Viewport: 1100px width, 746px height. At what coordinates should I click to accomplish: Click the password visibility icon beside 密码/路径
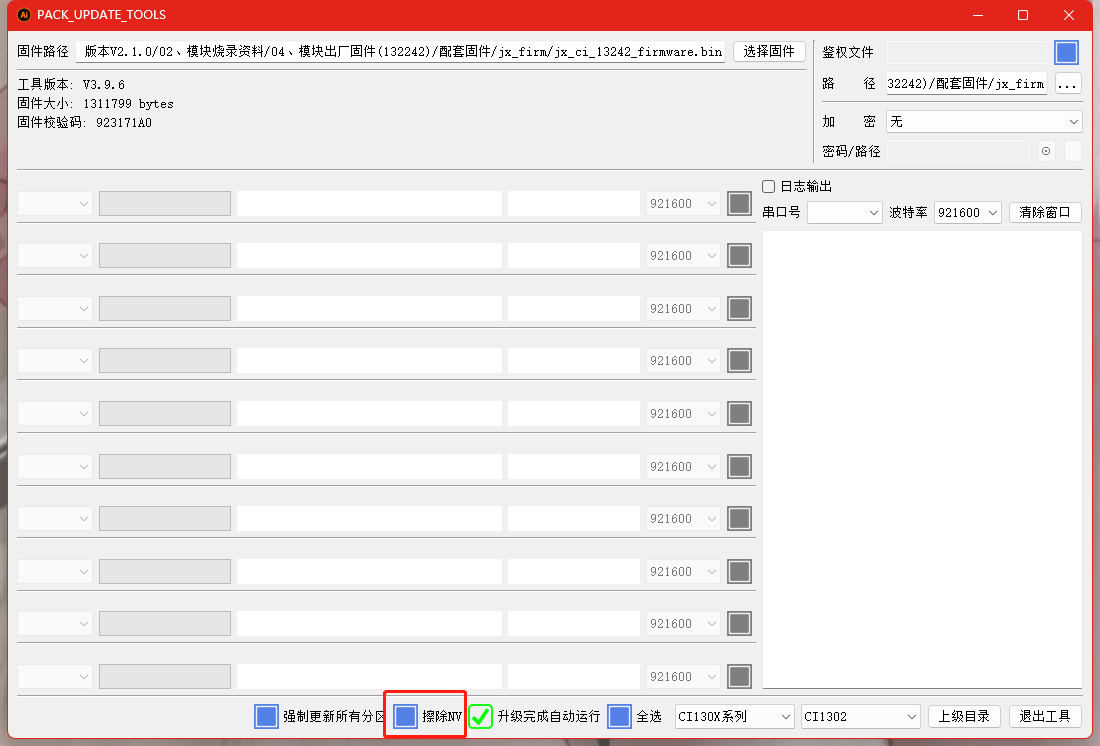click(x=1046, y=151)
